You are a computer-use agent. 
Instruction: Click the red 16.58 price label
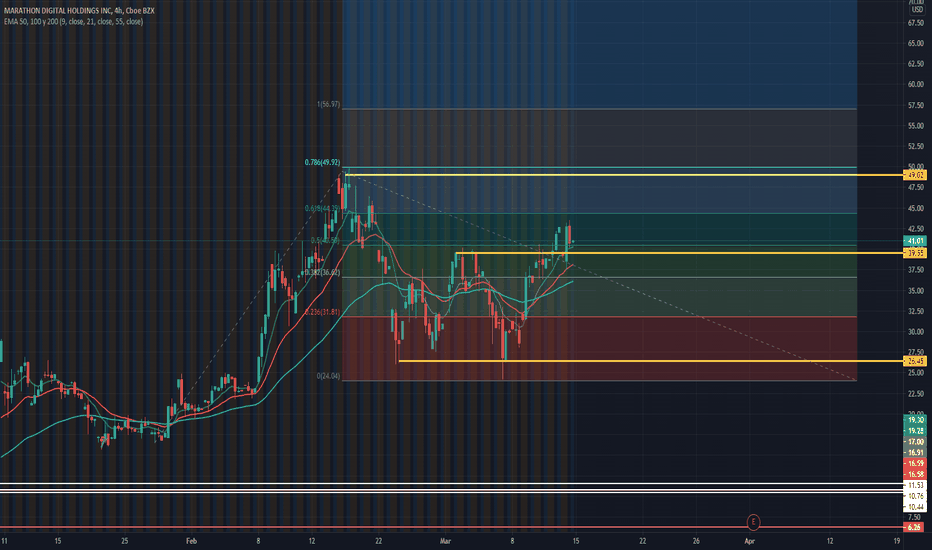tap(914, 474)
